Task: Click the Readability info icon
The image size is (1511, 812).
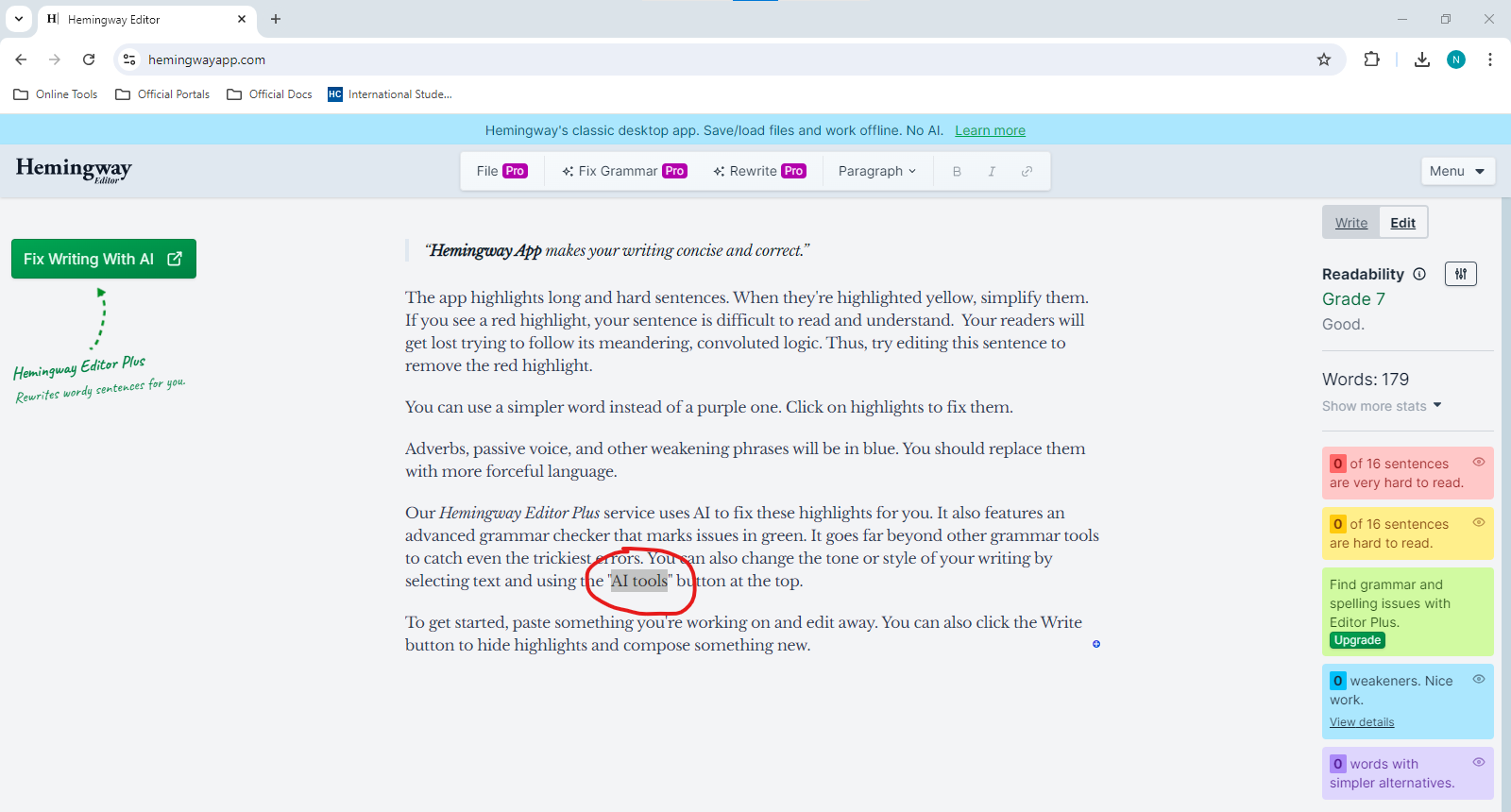Action: (x=1419, y=274)
